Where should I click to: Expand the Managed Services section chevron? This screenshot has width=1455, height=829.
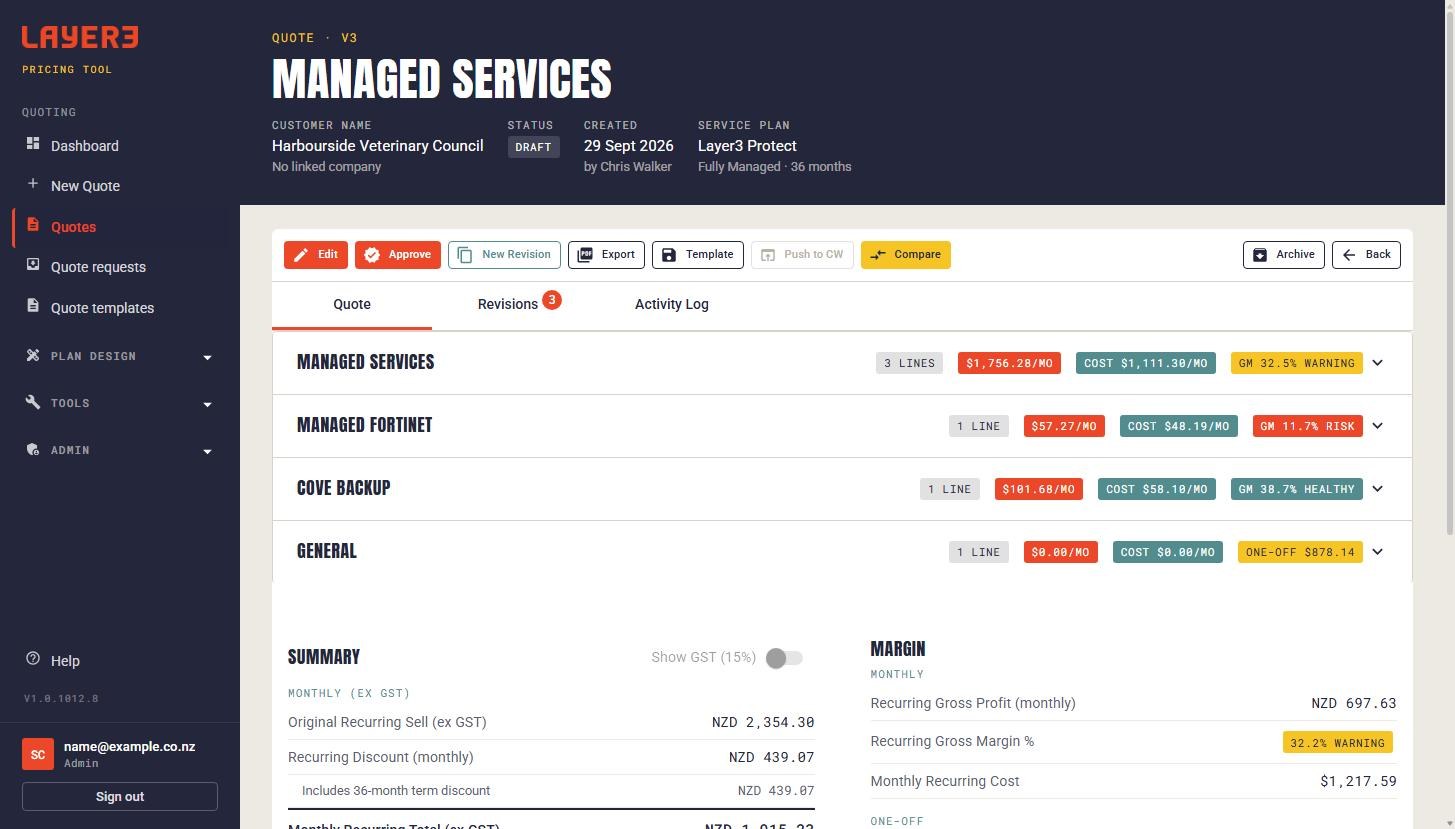(x=1377, y=363)
